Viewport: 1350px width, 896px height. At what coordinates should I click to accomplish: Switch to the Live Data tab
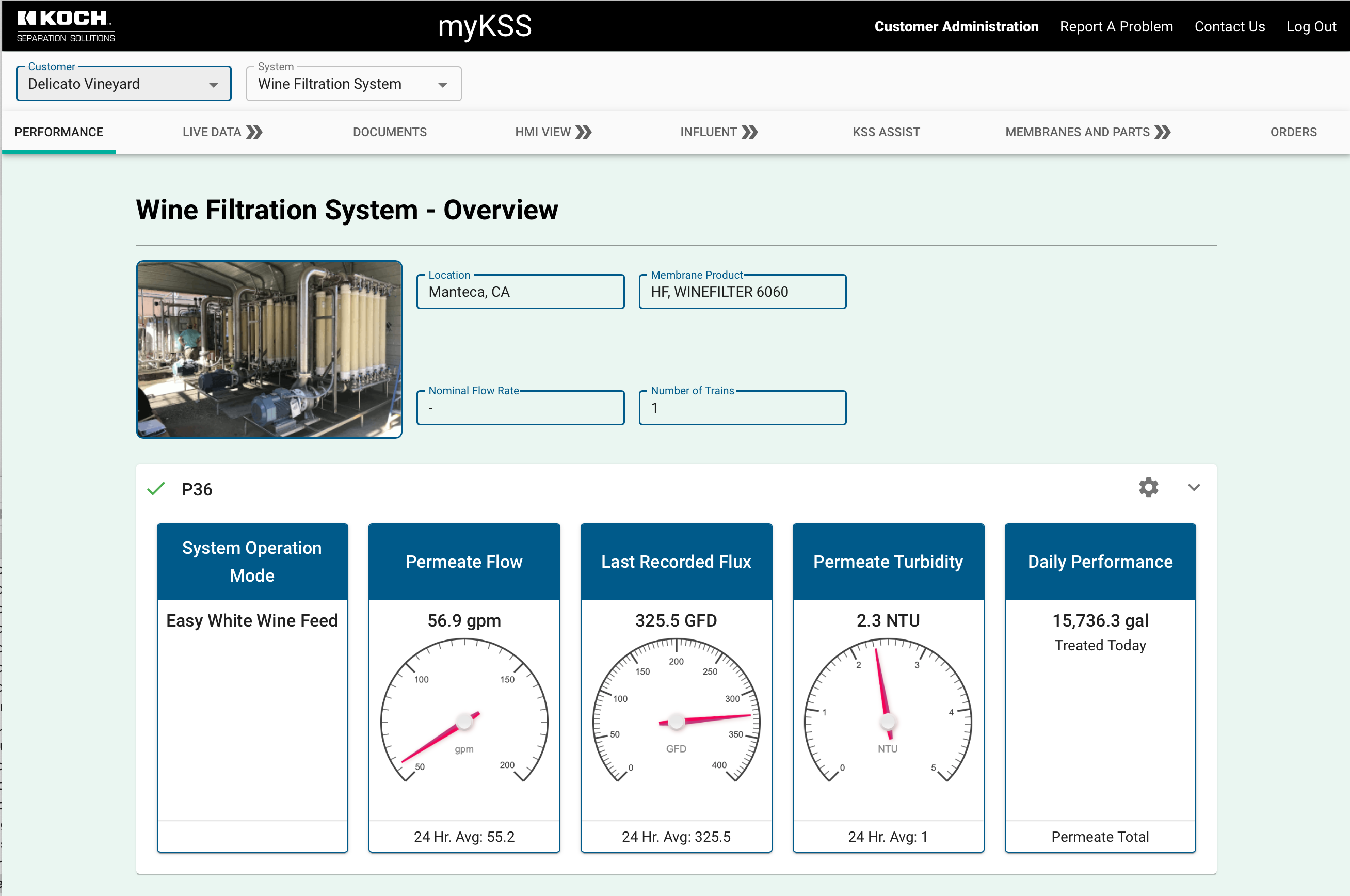coord(222,132)
